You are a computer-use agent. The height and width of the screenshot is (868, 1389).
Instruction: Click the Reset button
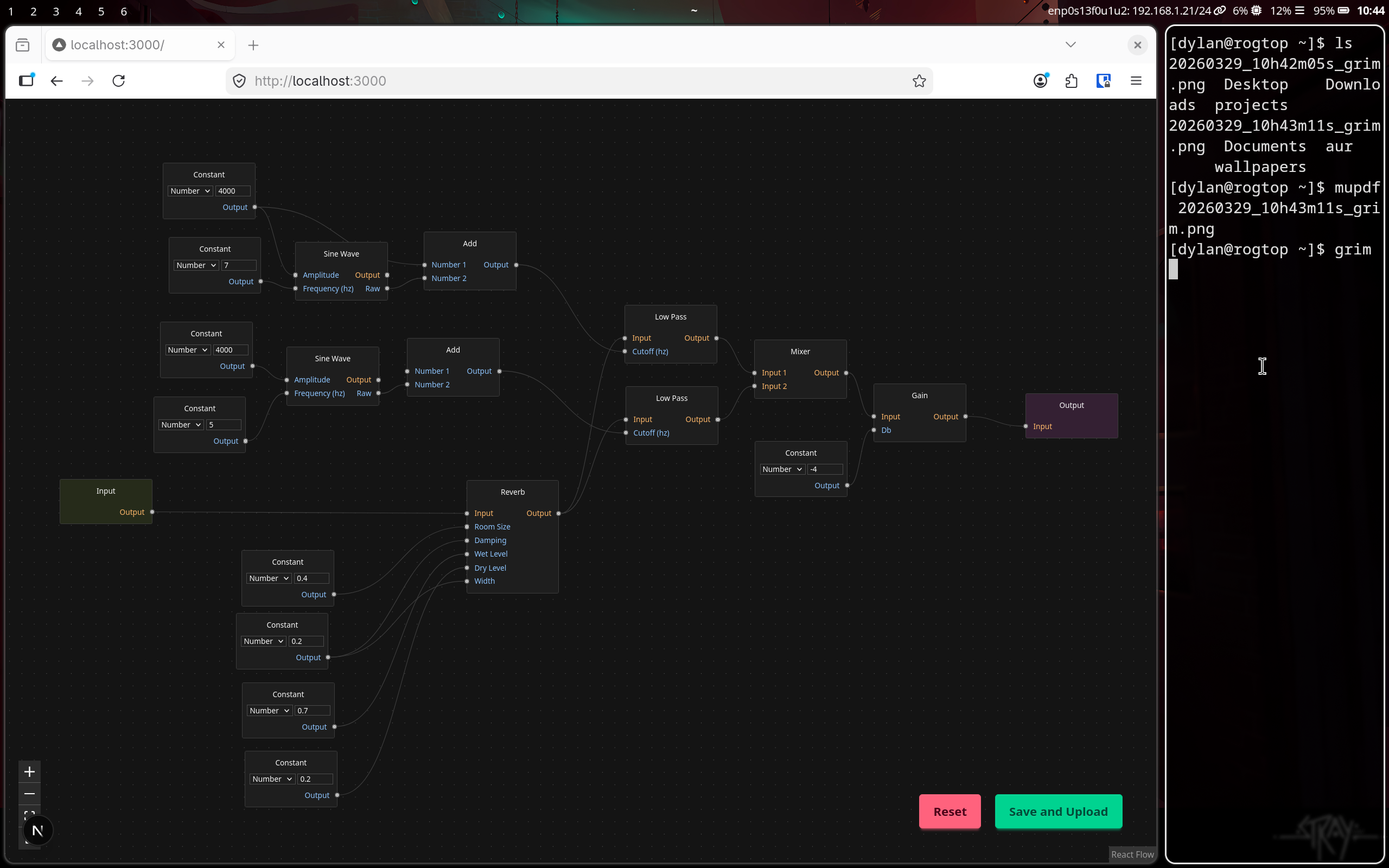(x=950, y=811)
